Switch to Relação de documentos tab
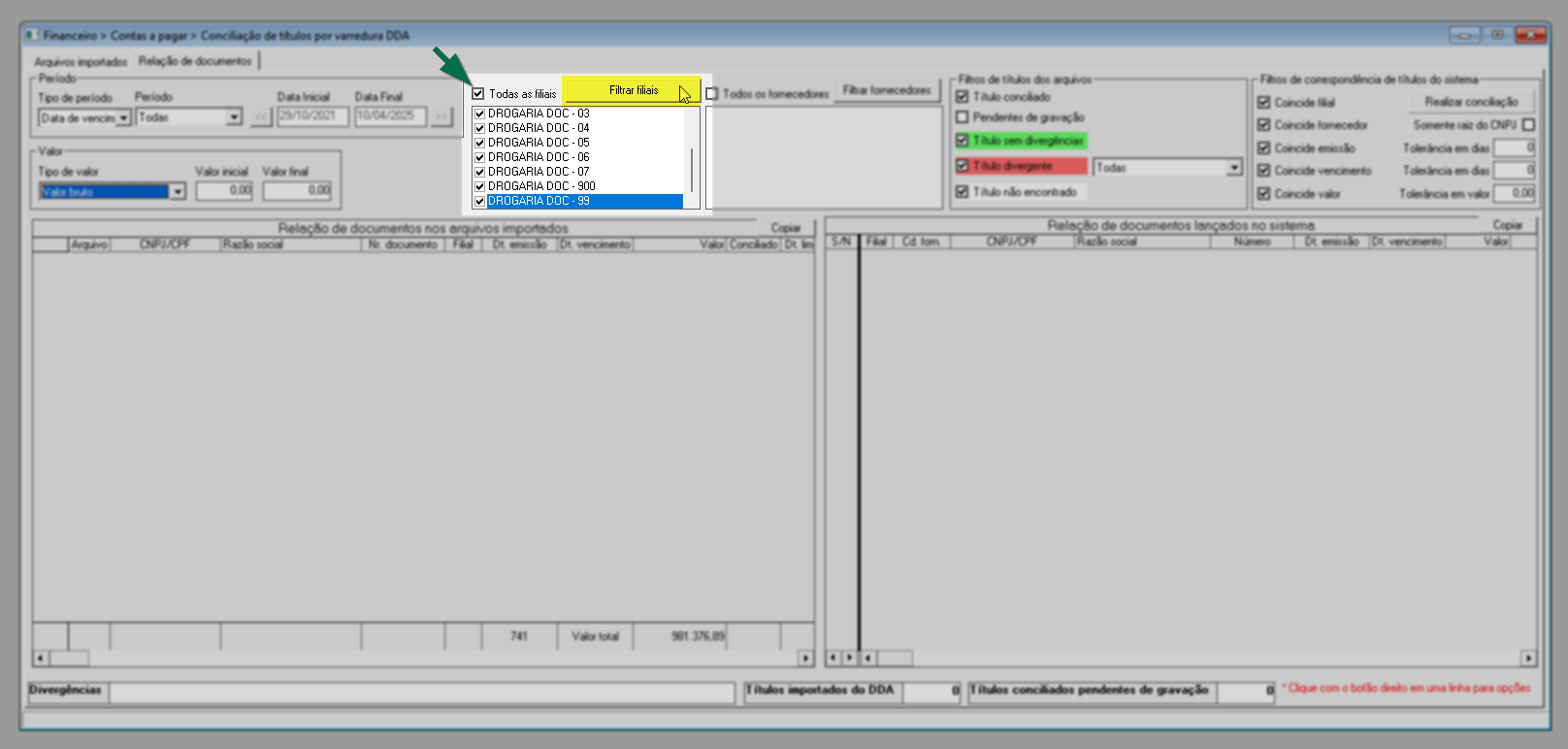Screen dimensions: 1568x749 pyautogui.click(x=195, y=61)
